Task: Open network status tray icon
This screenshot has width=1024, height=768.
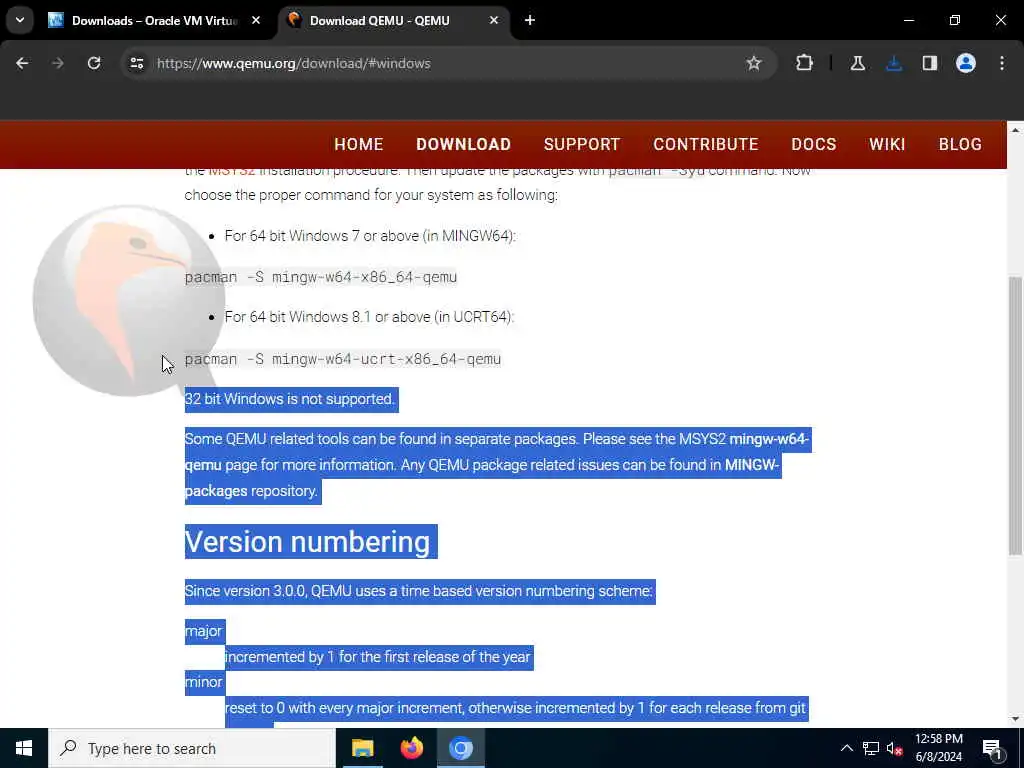Action: (871, 748)
